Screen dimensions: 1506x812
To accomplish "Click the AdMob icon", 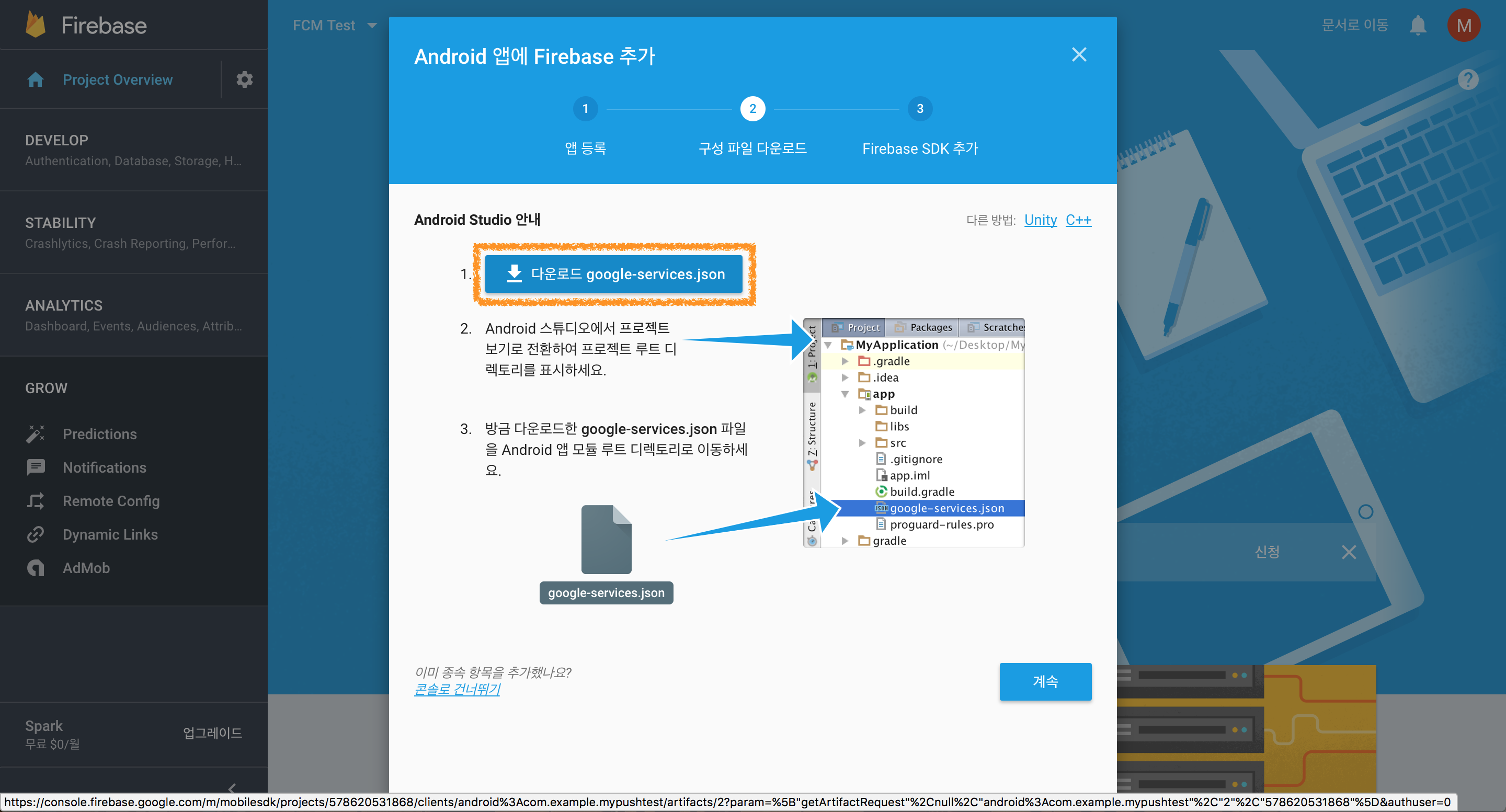I will pyautogui.click(x=36, y=568).
